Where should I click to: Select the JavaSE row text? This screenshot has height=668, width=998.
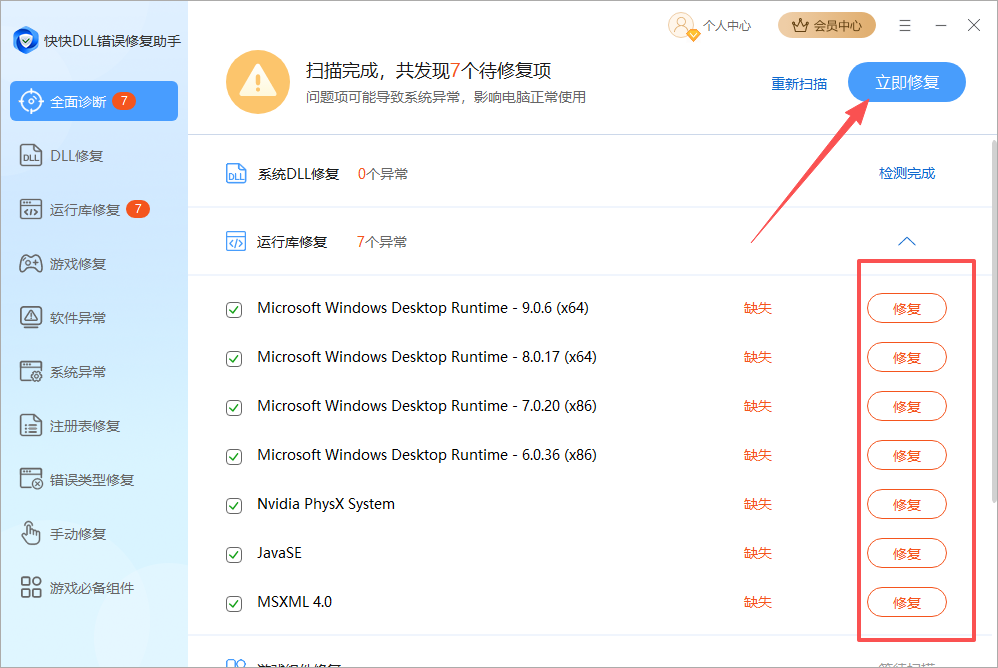point(279,553)
